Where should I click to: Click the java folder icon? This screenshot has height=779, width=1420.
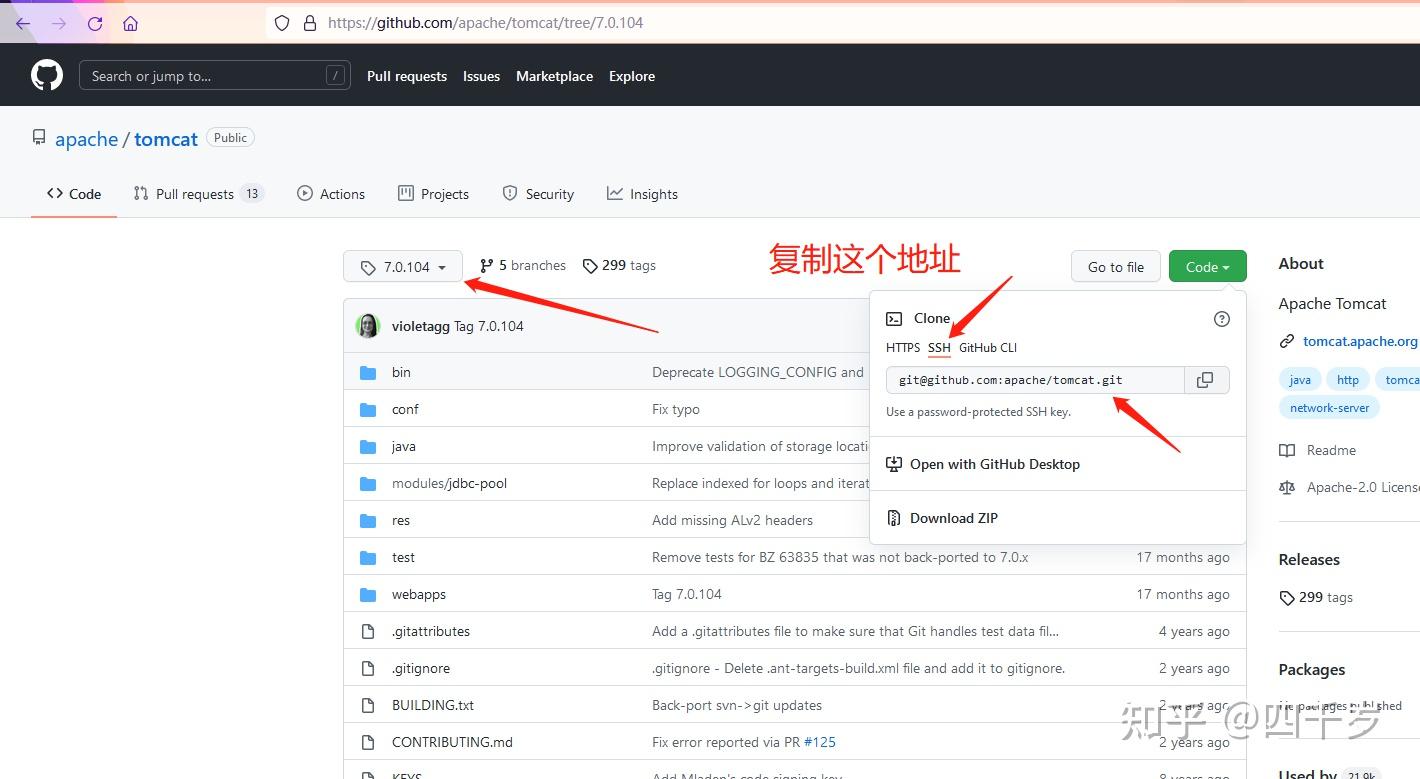tap(369, 447)
